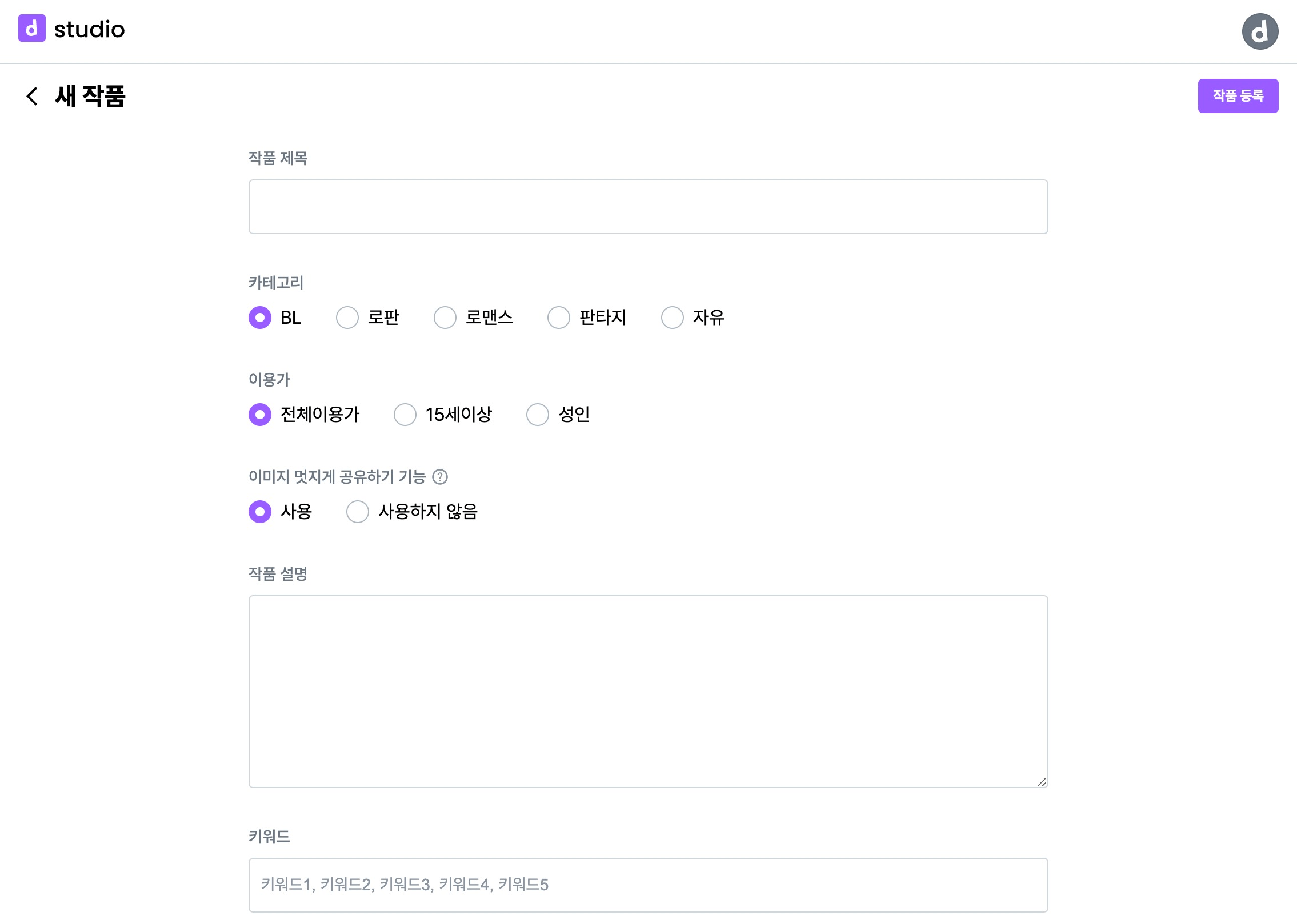
Task: Open the profile avatar menu
Action: (x=1259, y=31)
